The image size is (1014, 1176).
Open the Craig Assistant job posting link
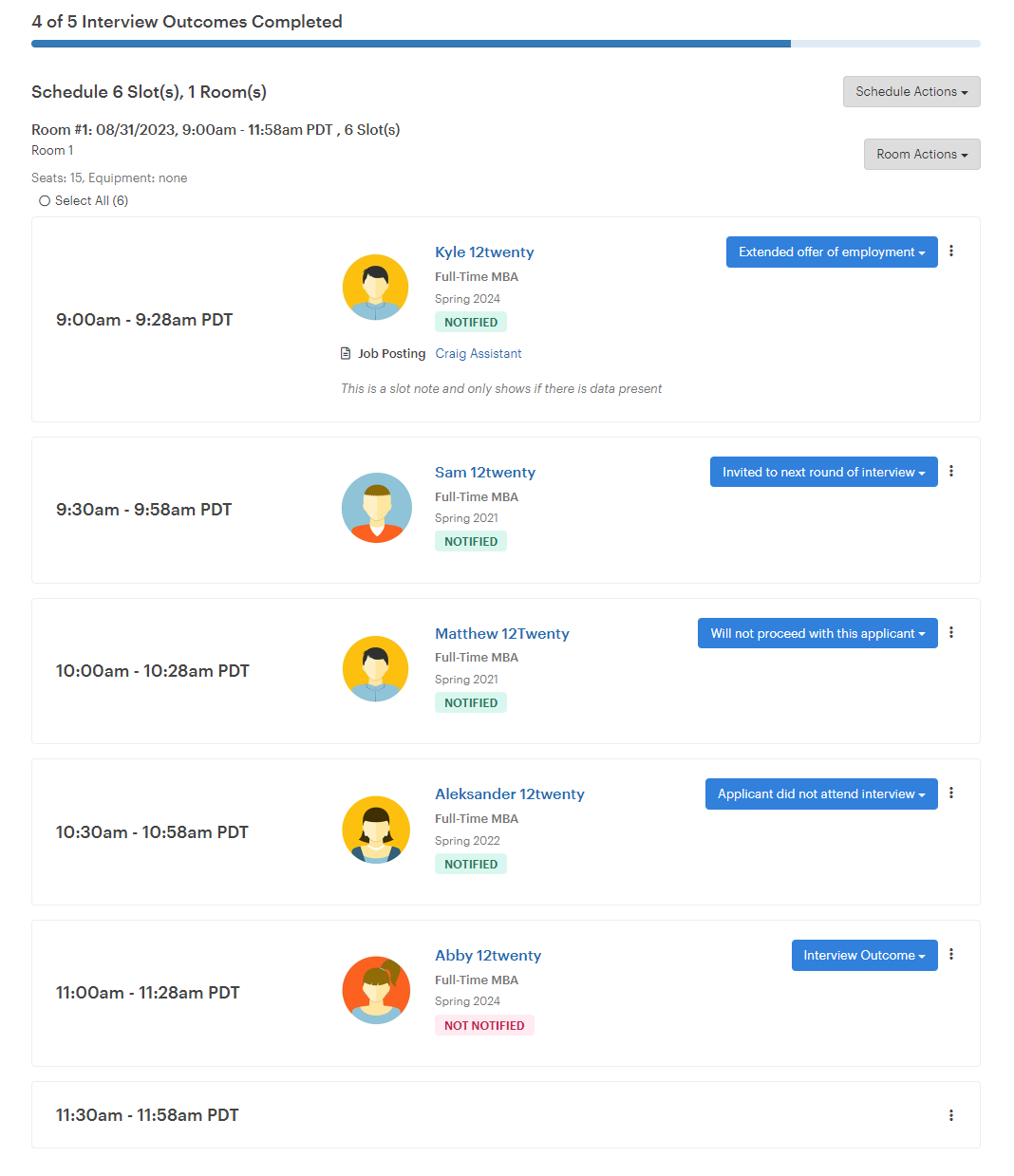(479, 354)
